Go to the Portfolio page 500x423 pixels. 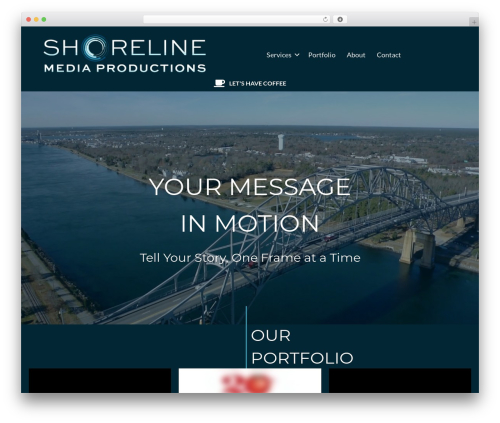(322, 55)
